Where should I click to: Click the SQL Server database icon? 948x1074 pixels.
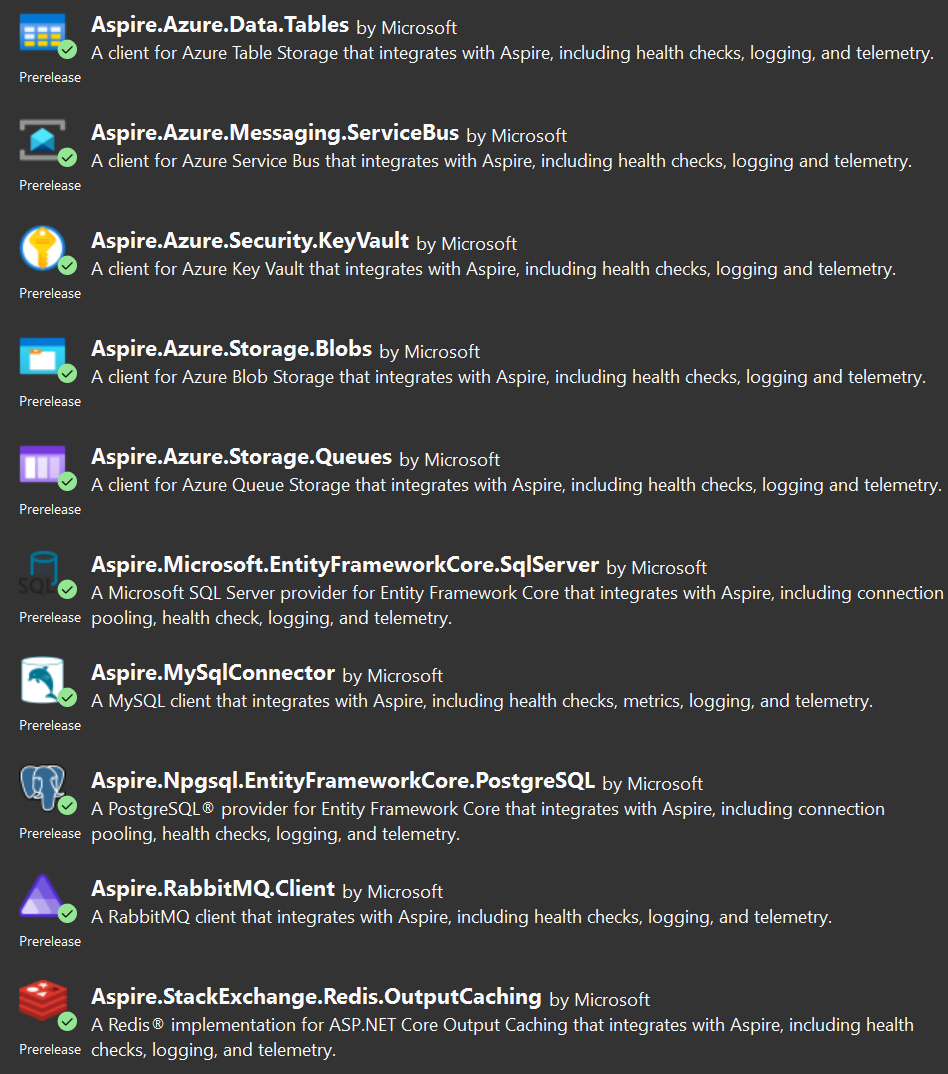pos(42,573)
